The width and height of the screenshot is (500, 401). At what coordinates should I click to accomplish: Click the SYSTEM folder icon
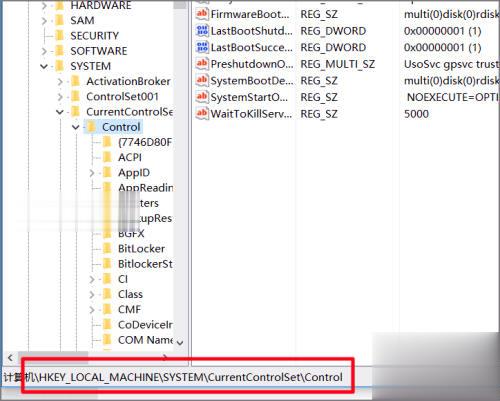click(60, 66)
